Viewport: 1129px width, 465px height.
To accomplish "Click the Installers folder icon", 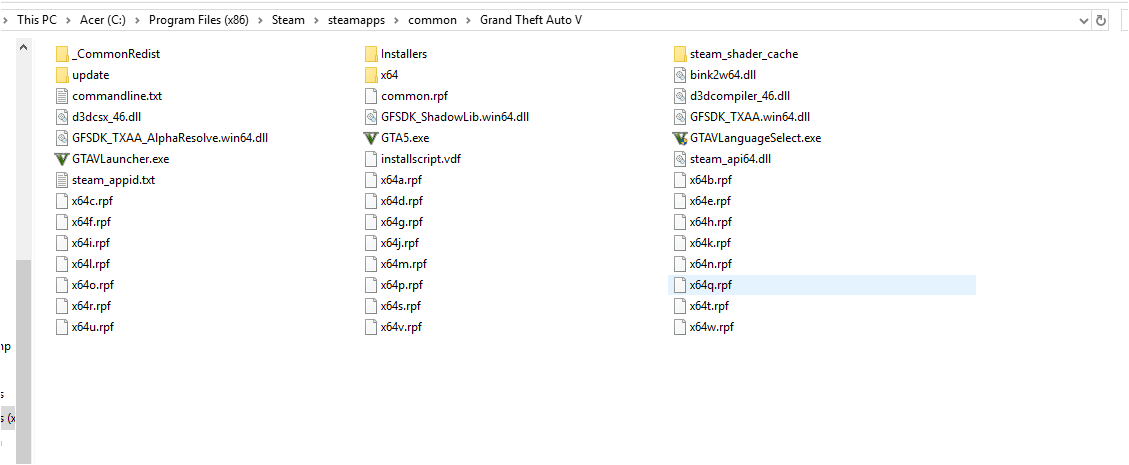I will [371, 54].
